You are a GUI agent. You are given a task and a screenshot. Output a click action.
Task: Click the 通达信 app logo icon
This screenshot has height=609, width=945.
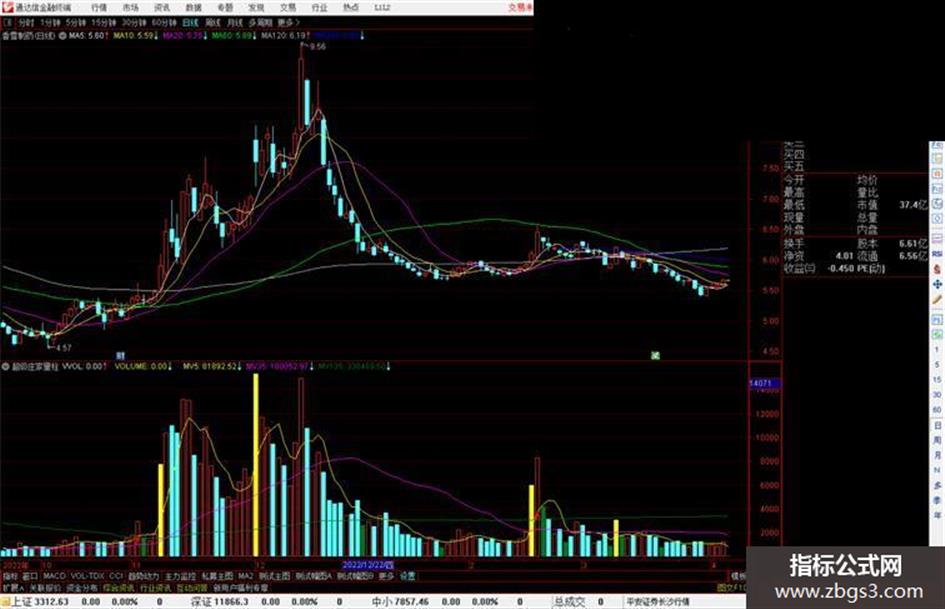7,7
